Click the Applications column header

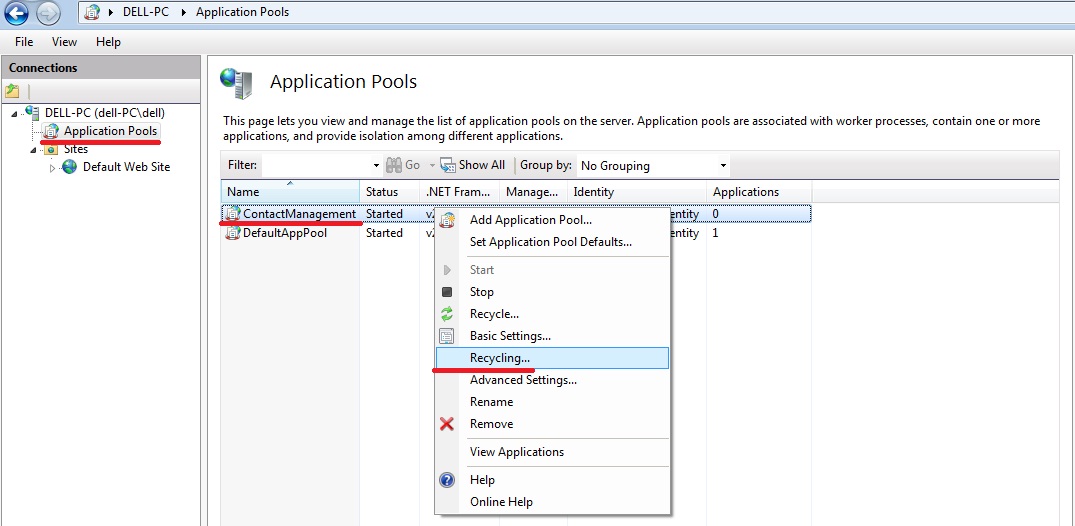click(745, 192)
